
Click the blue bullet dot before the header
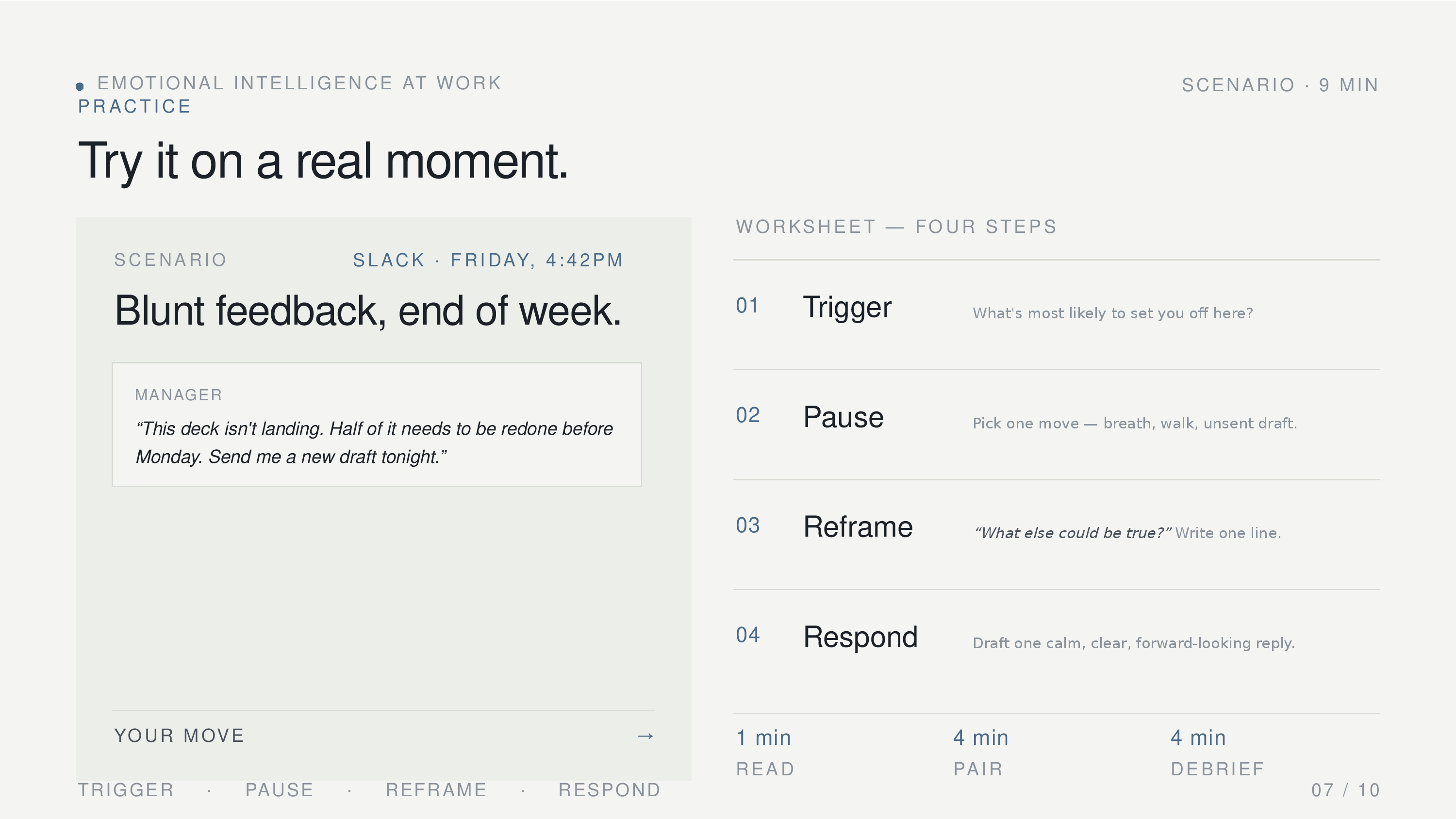(x=80, y=86)
